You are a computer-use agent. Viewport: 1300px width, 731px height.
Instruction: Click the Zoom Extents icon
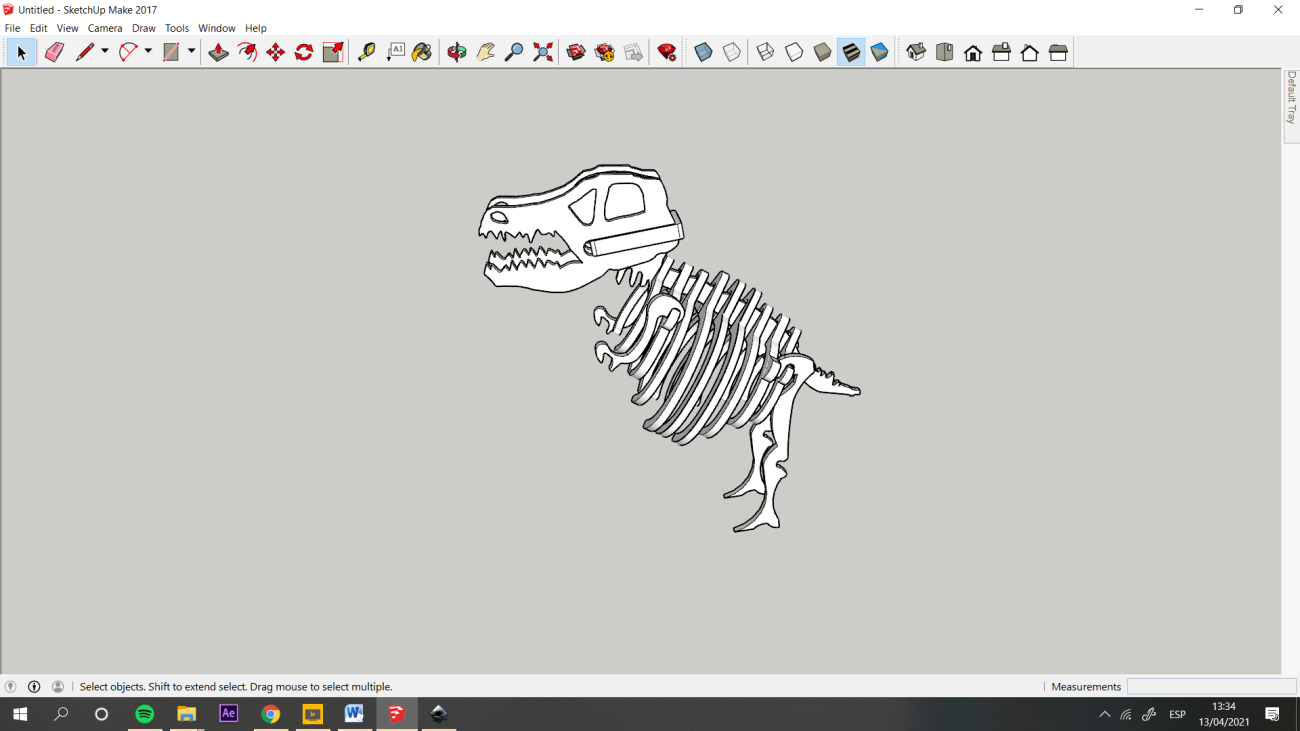pos(543,53)
